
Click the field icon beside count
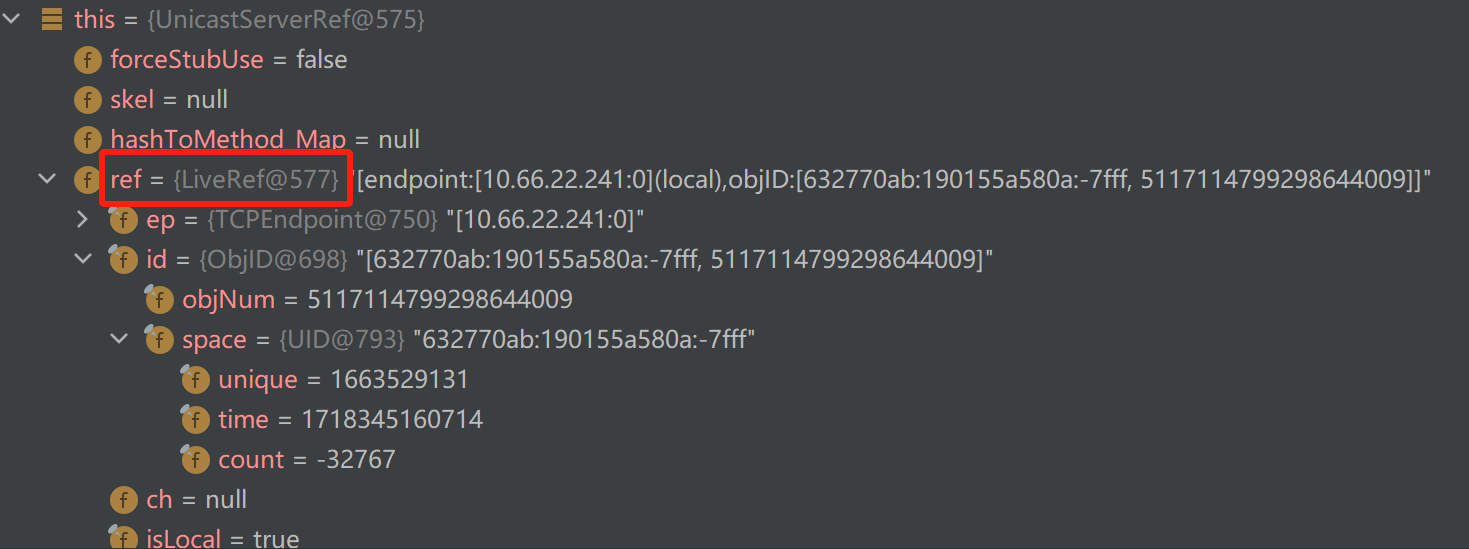point(196,460)
